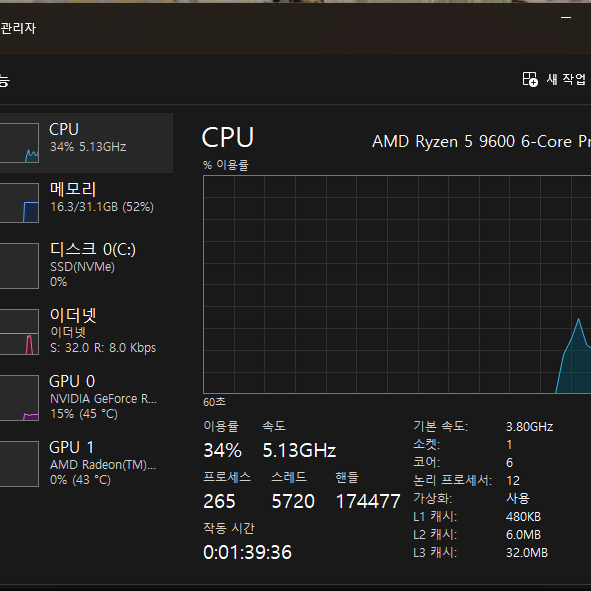This screenshot has height=591, width=591.
Task: Click the AMD Ryzen 5 9600 processor name
Action: 481,142
